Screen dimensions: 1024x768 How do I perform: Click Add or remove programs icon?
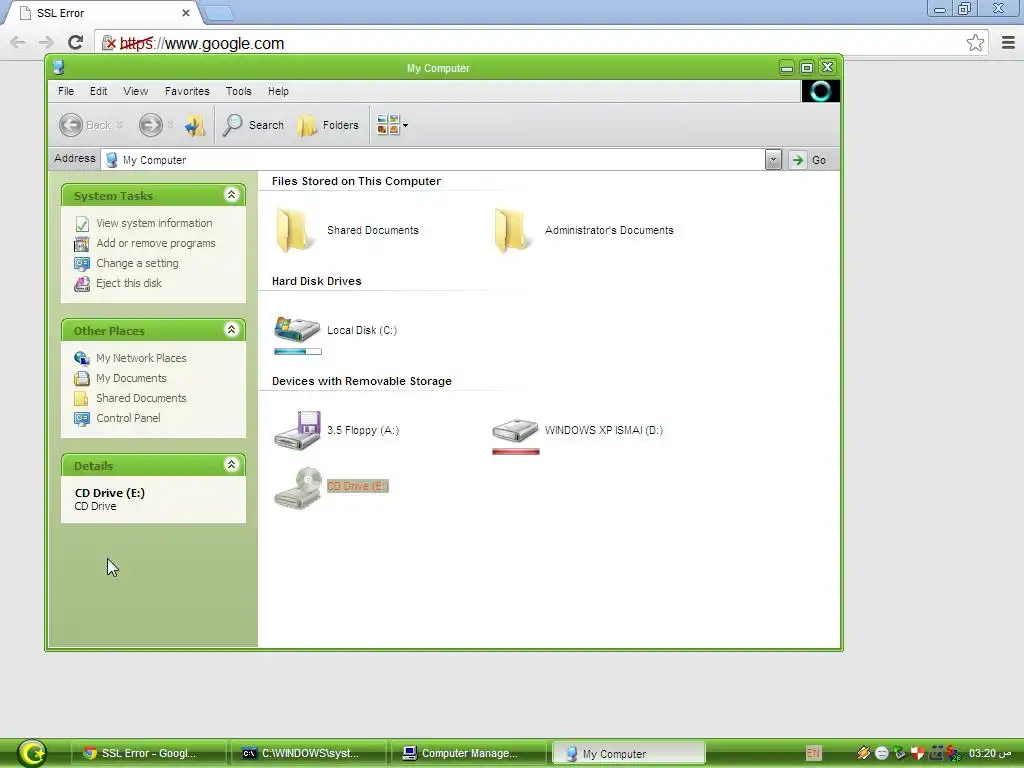coord(82,244)
